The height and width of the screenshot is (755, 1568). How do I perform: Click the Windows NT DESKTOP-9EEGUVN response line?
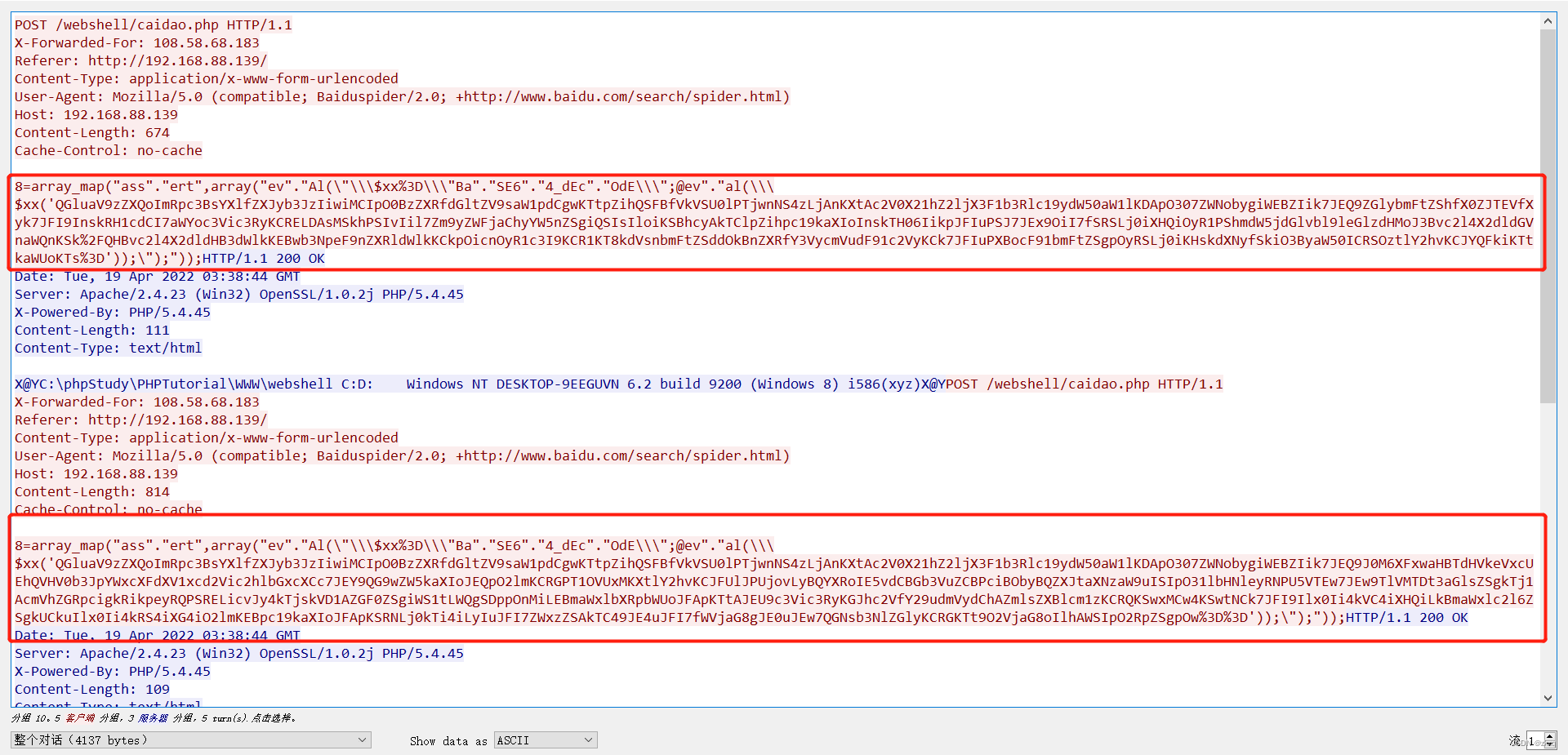[x=618, y=384]
